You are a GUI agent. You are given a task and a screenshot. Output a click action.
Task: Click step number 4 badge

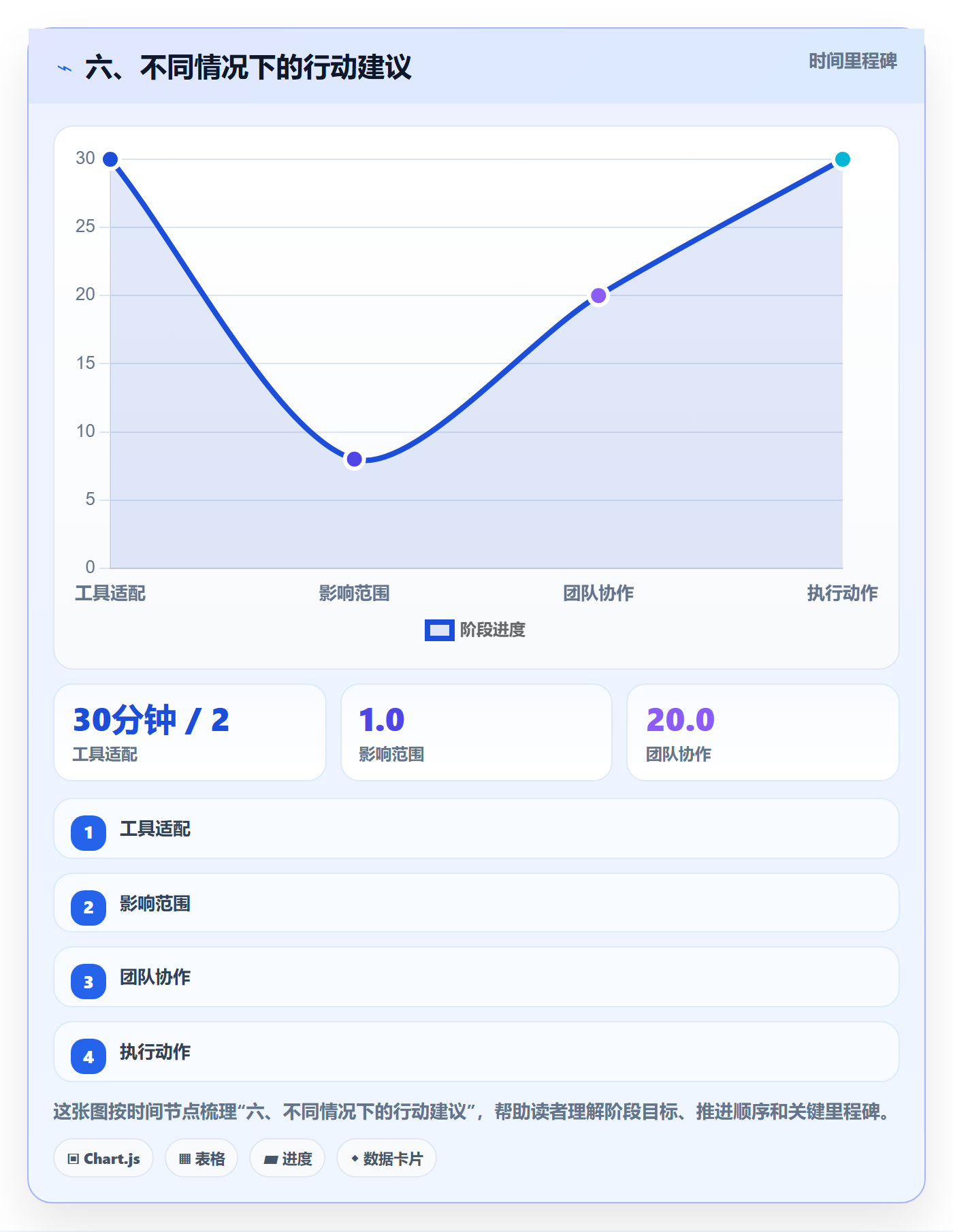(88, 1056)
